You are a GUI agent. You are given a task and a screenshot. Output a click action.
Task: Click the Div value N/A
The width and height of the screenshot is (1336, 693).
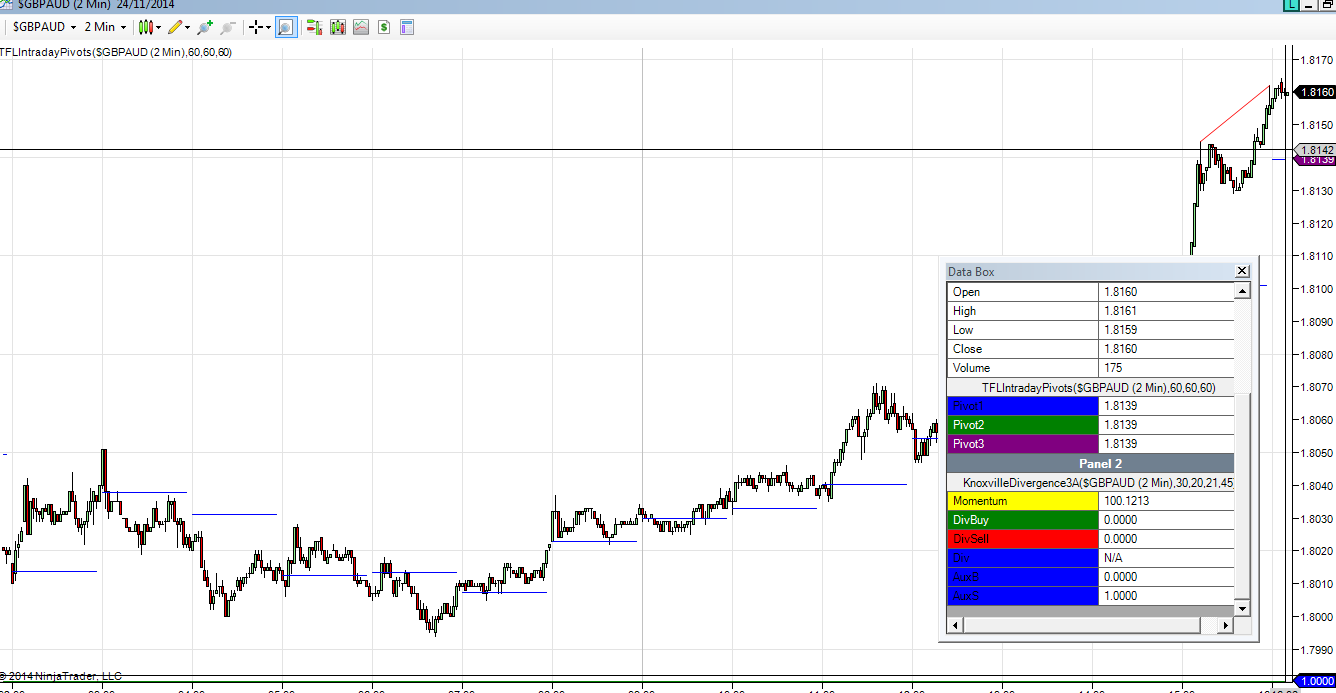(1166, 558)
